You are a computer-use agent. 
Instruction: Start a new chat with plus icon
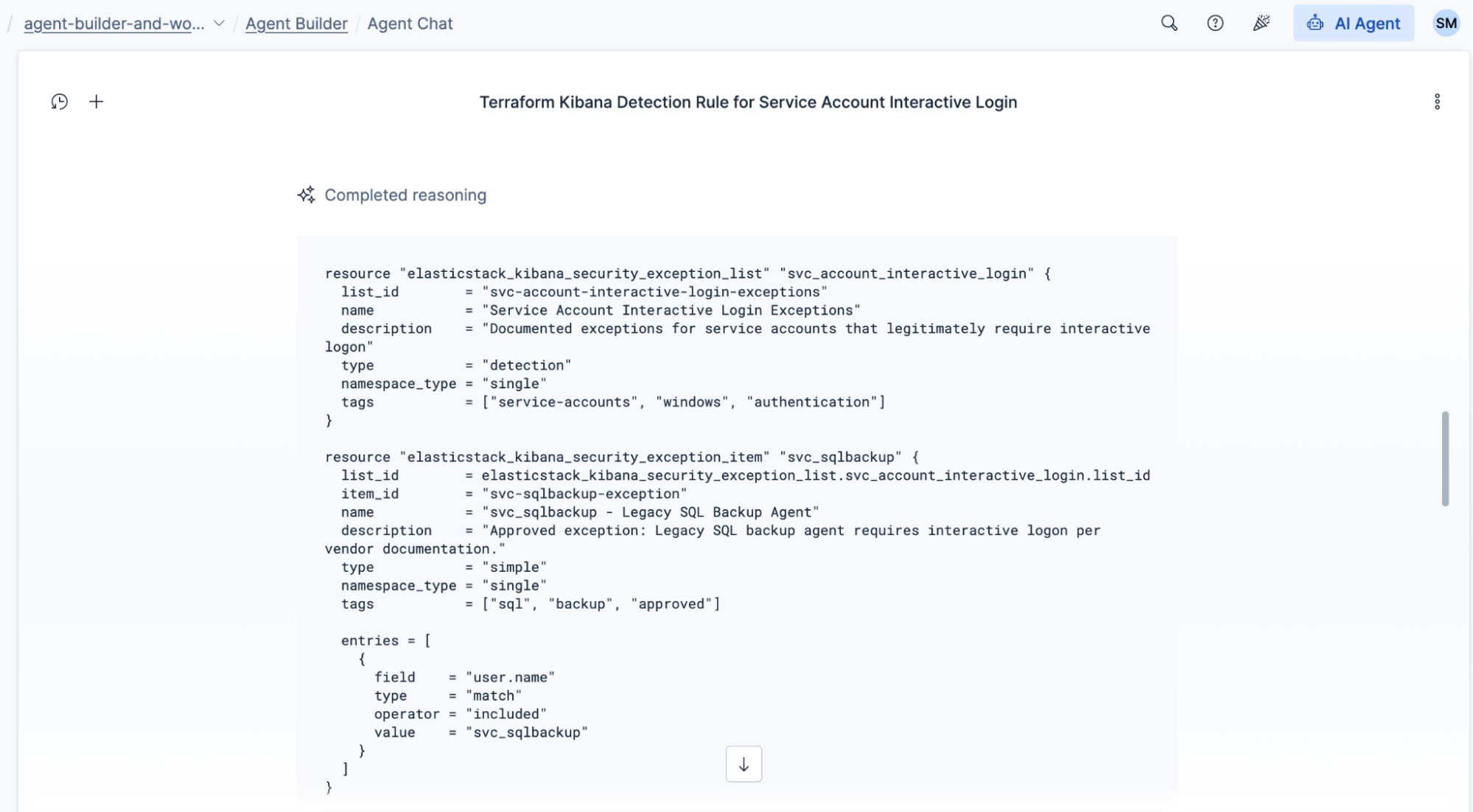point(97,102)
